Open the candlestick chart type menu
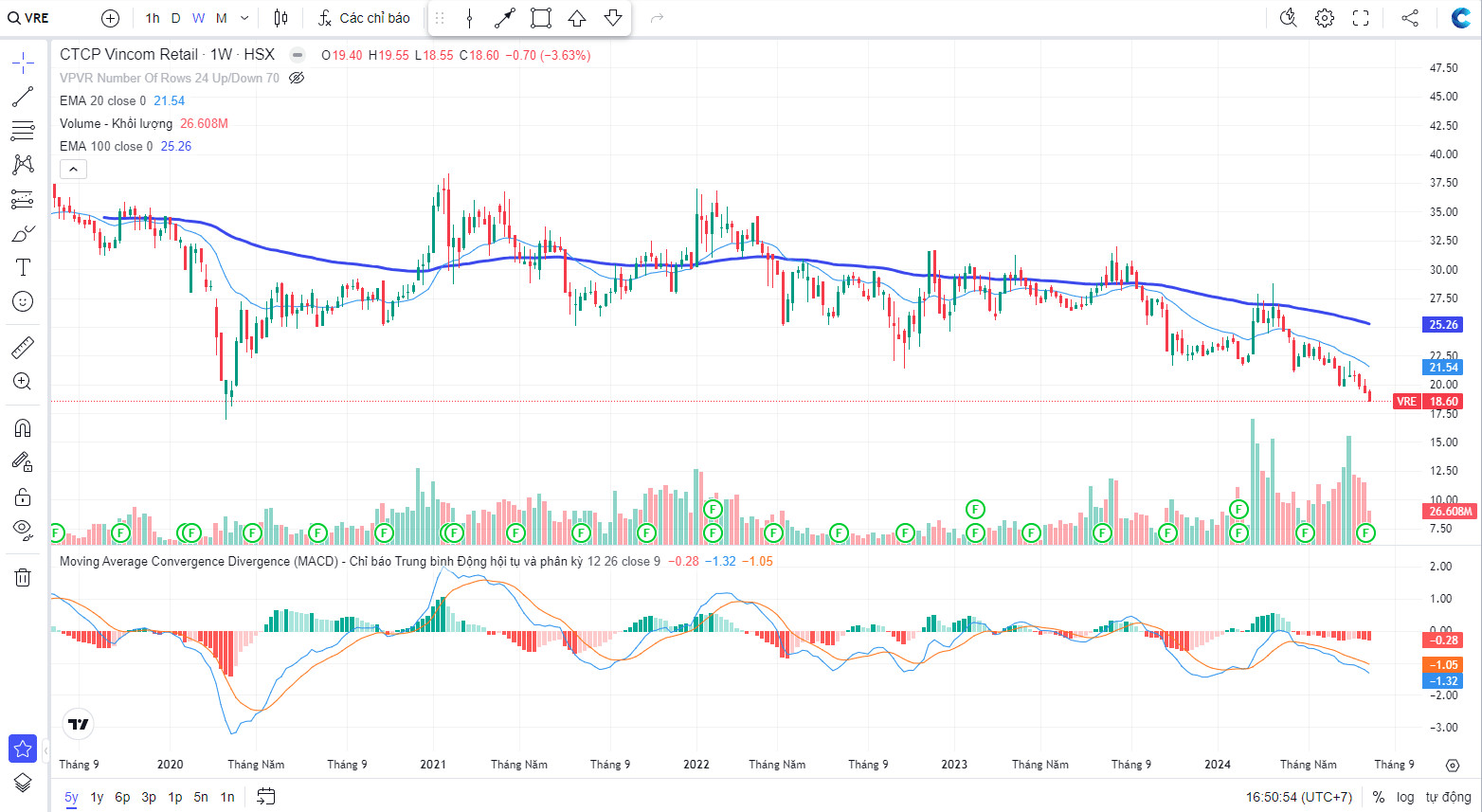1482x812 pixels. [280, 18]
